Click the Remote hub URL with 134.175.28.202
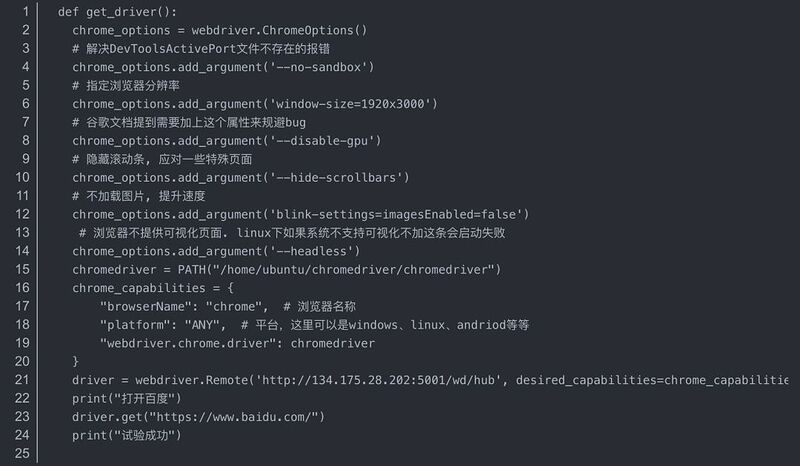This screenshot has width=800, height=466. pos(379,380)
